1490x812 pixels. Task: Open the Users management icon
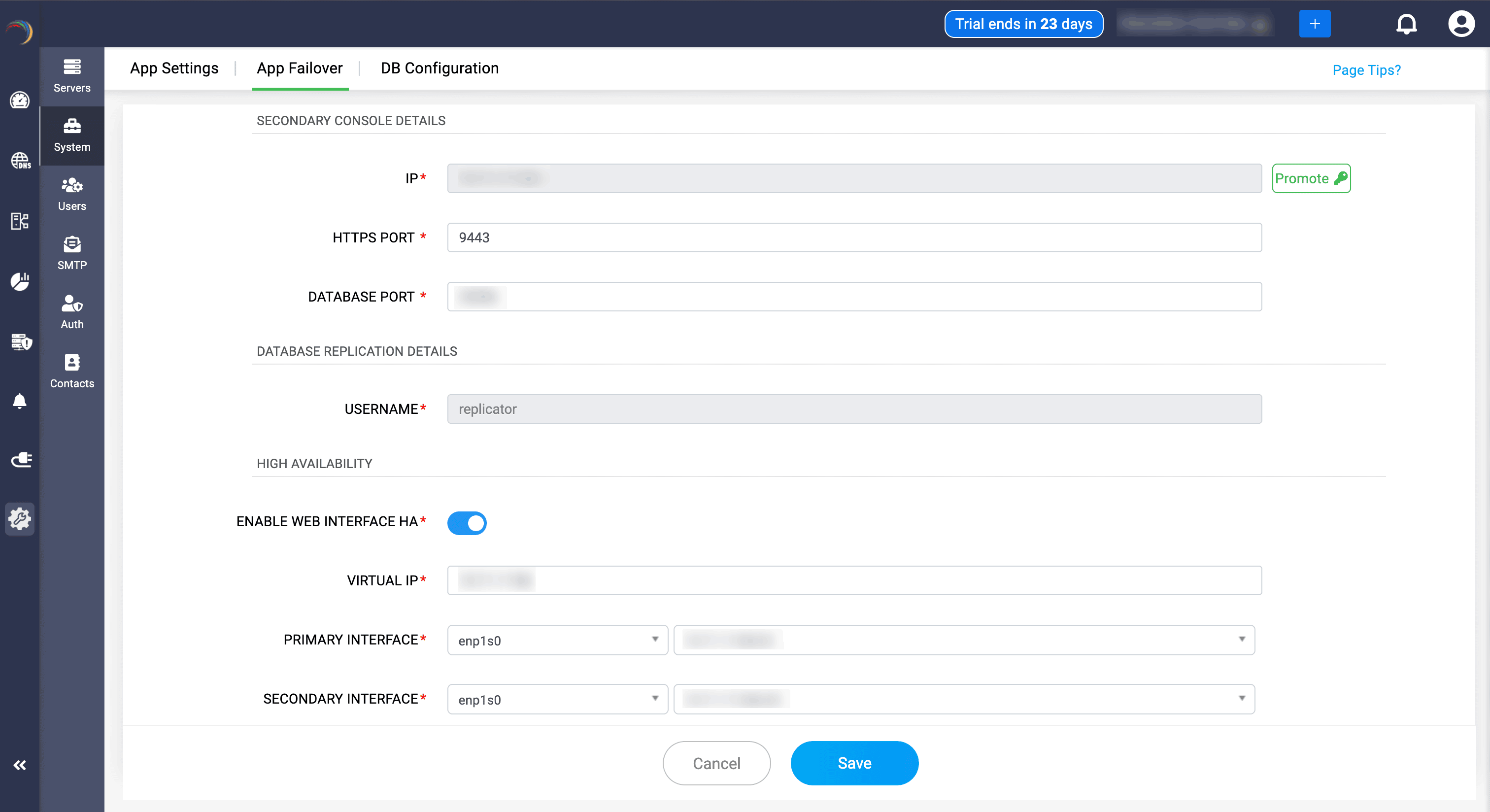click(x=72, y=194)
